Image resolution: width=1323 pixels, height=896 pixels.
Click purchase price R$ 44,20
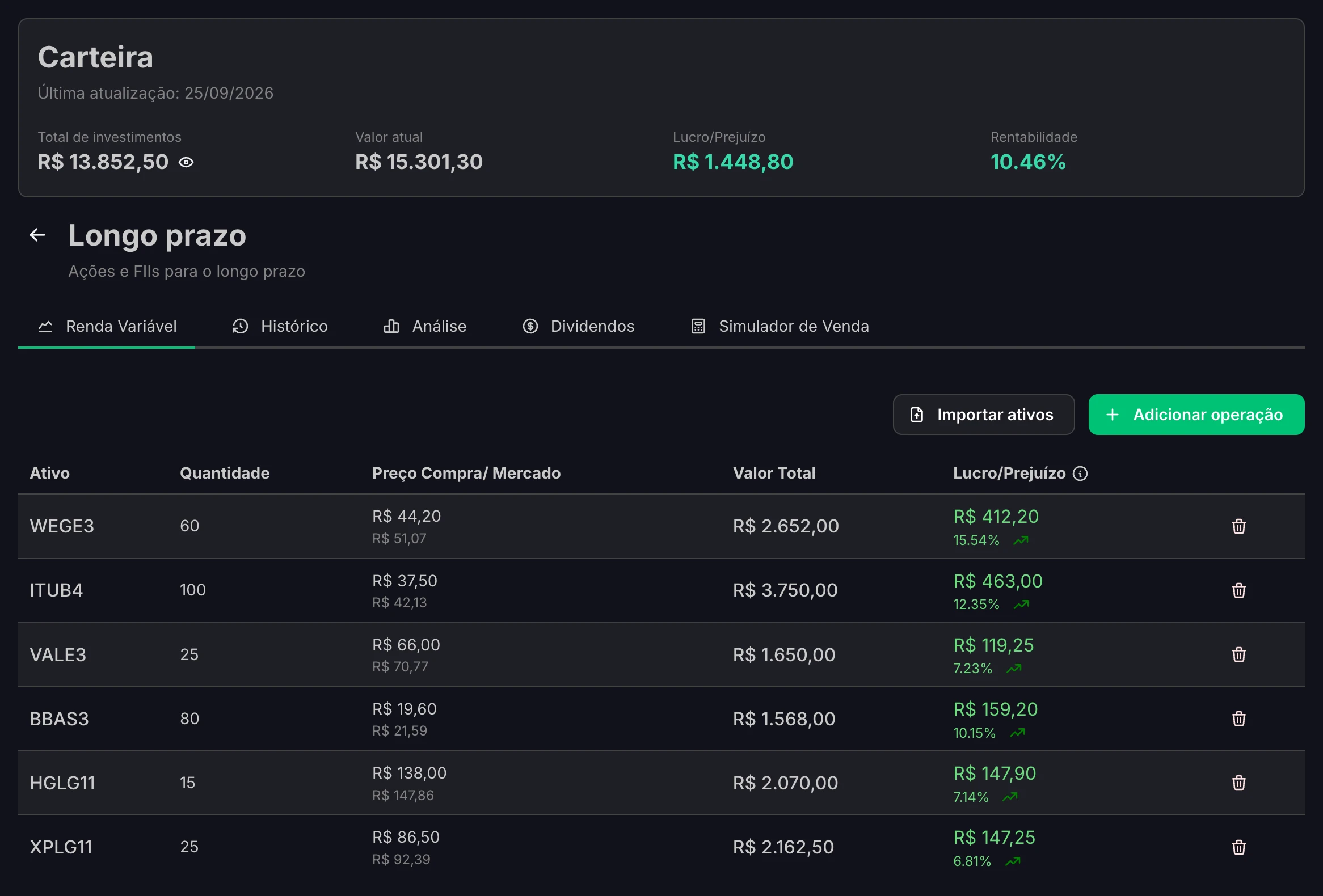pos(406,516)
